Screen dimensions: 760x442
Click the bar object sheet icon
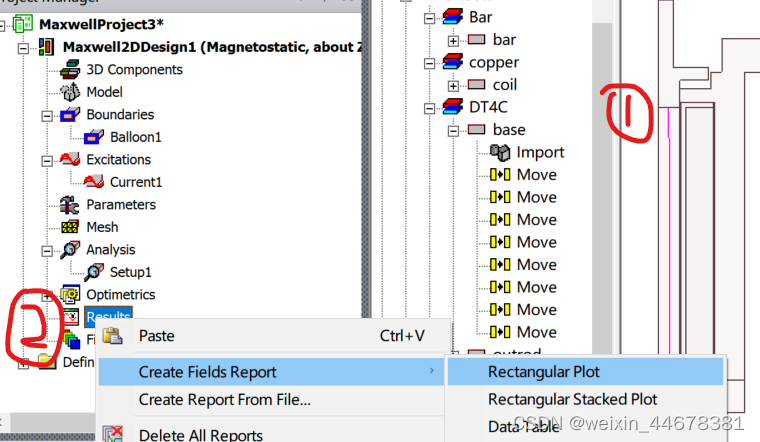(476, 39)
